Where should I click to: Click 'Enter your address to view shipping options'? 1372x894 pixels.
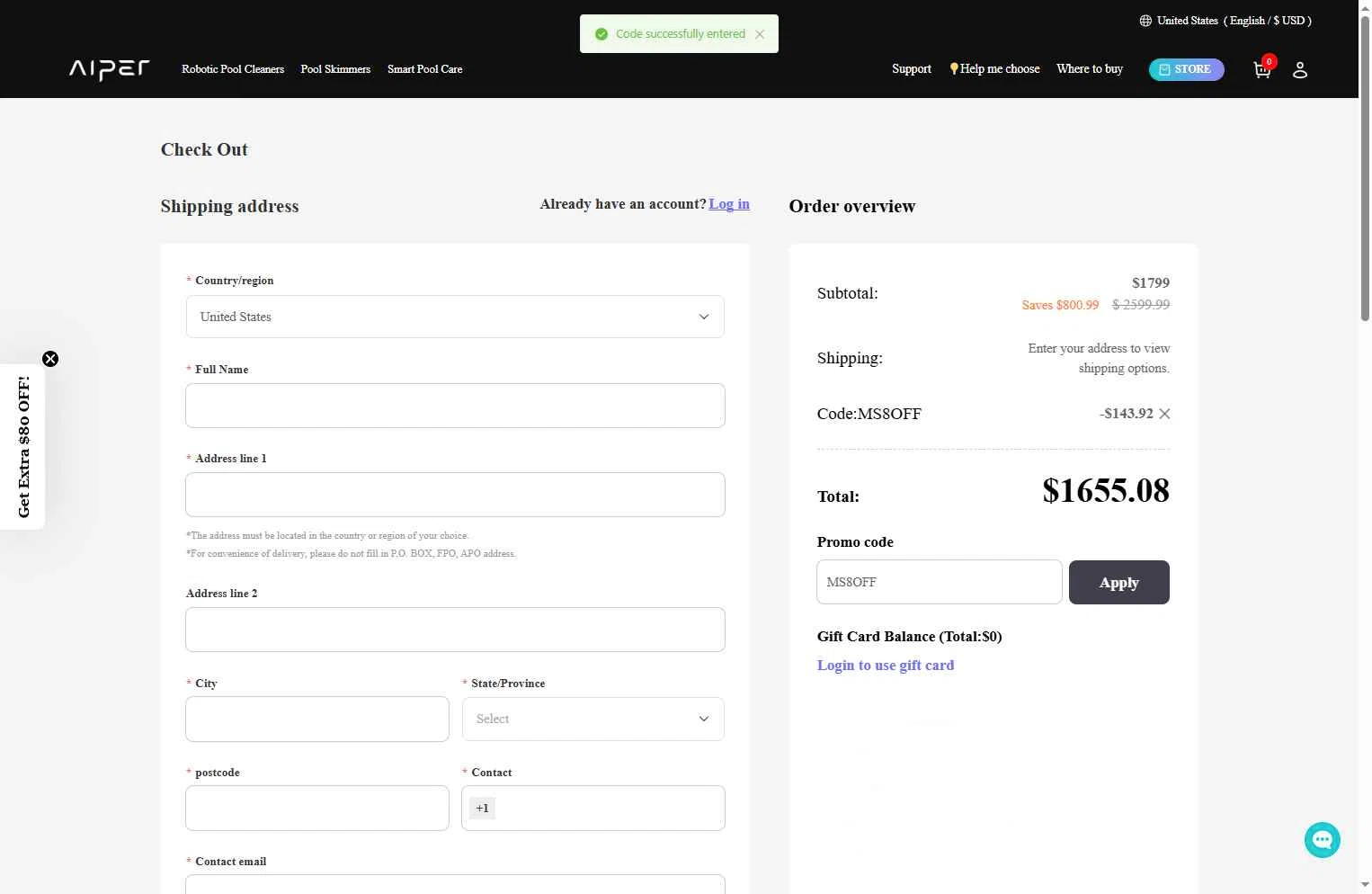pyautogui.click(x=1099, y=358)
